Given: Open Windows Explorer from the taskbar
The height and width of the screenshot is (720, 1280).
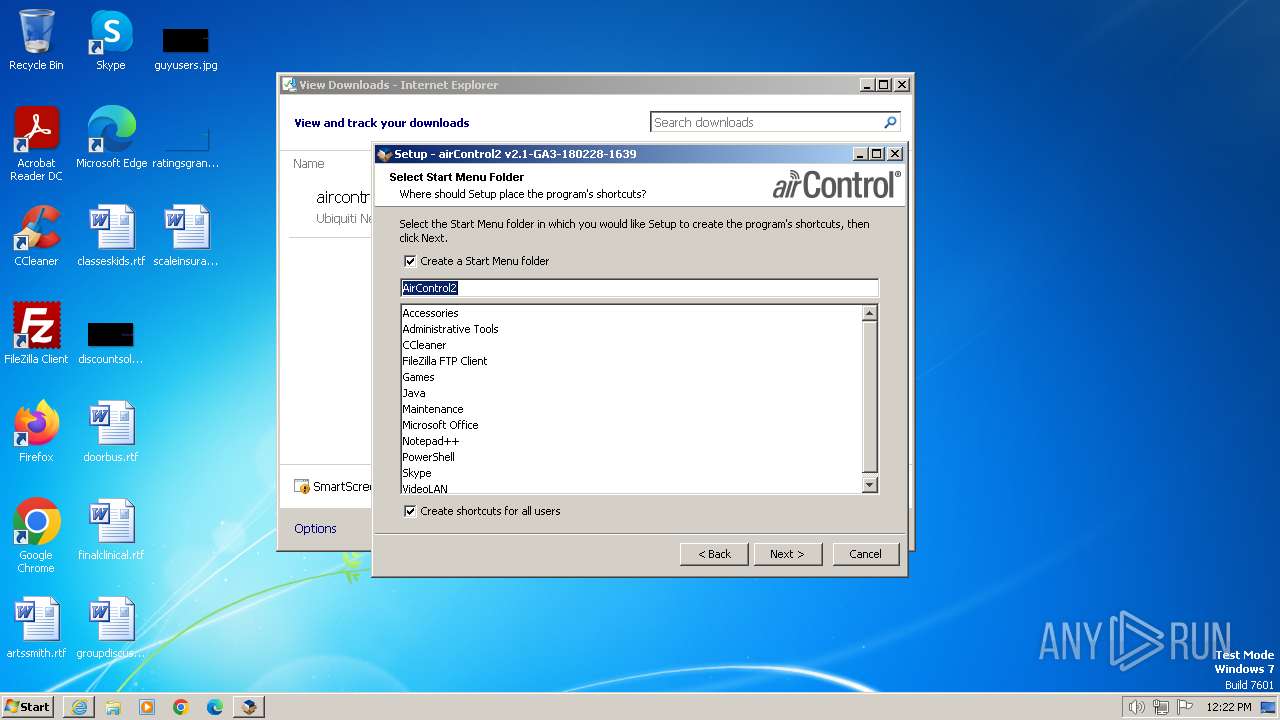Looking at the screenshot, I should (113, 707).
